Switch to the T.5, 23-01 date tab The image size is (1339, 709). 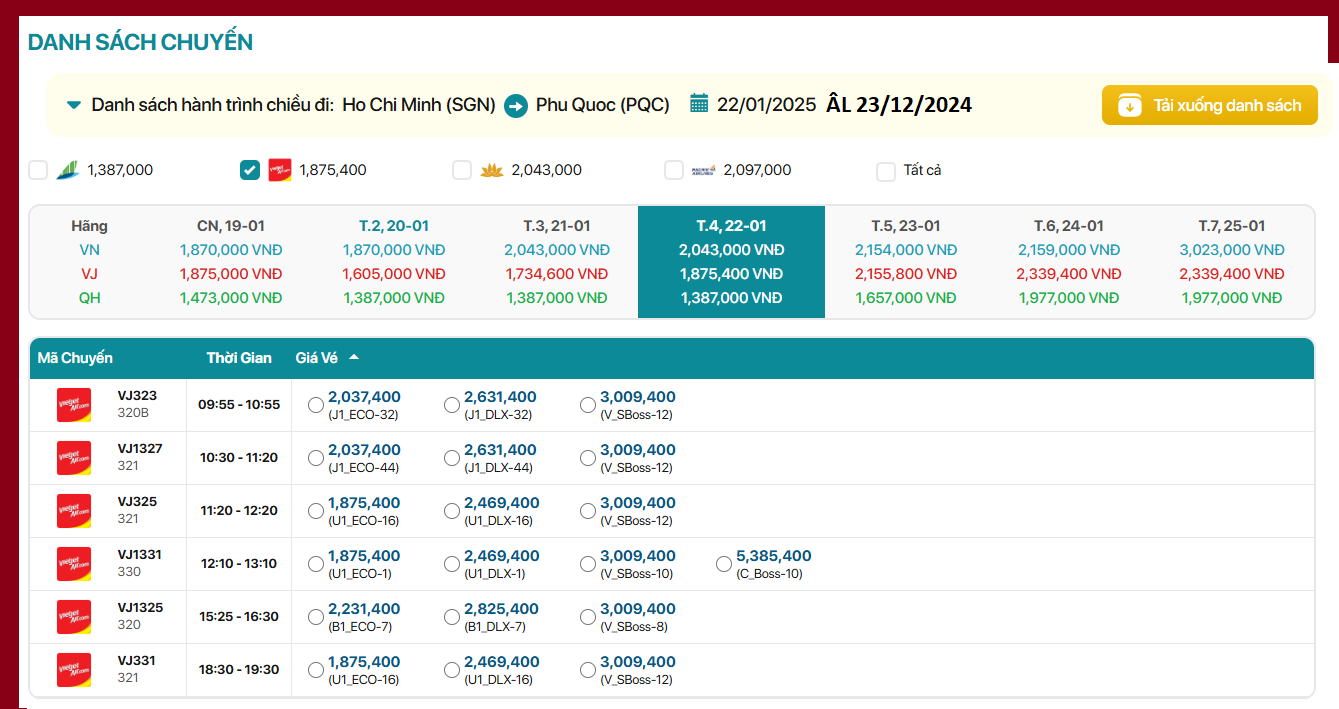point(905,226)
